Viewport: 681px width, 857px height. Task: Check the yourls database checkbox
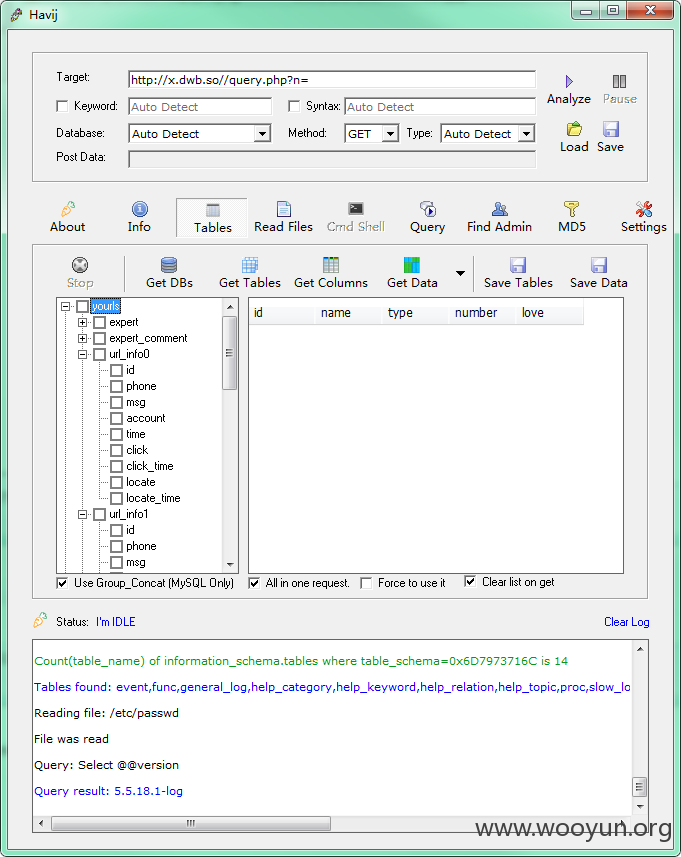pyautogui.click(x=83, y=306)
